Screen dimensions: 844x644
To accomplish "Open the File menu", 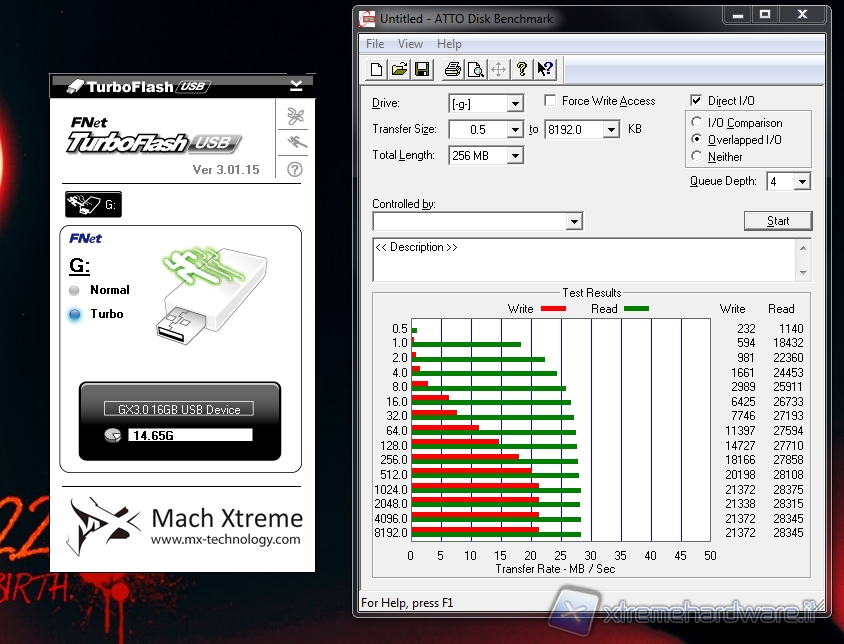I will pos(375,44).
